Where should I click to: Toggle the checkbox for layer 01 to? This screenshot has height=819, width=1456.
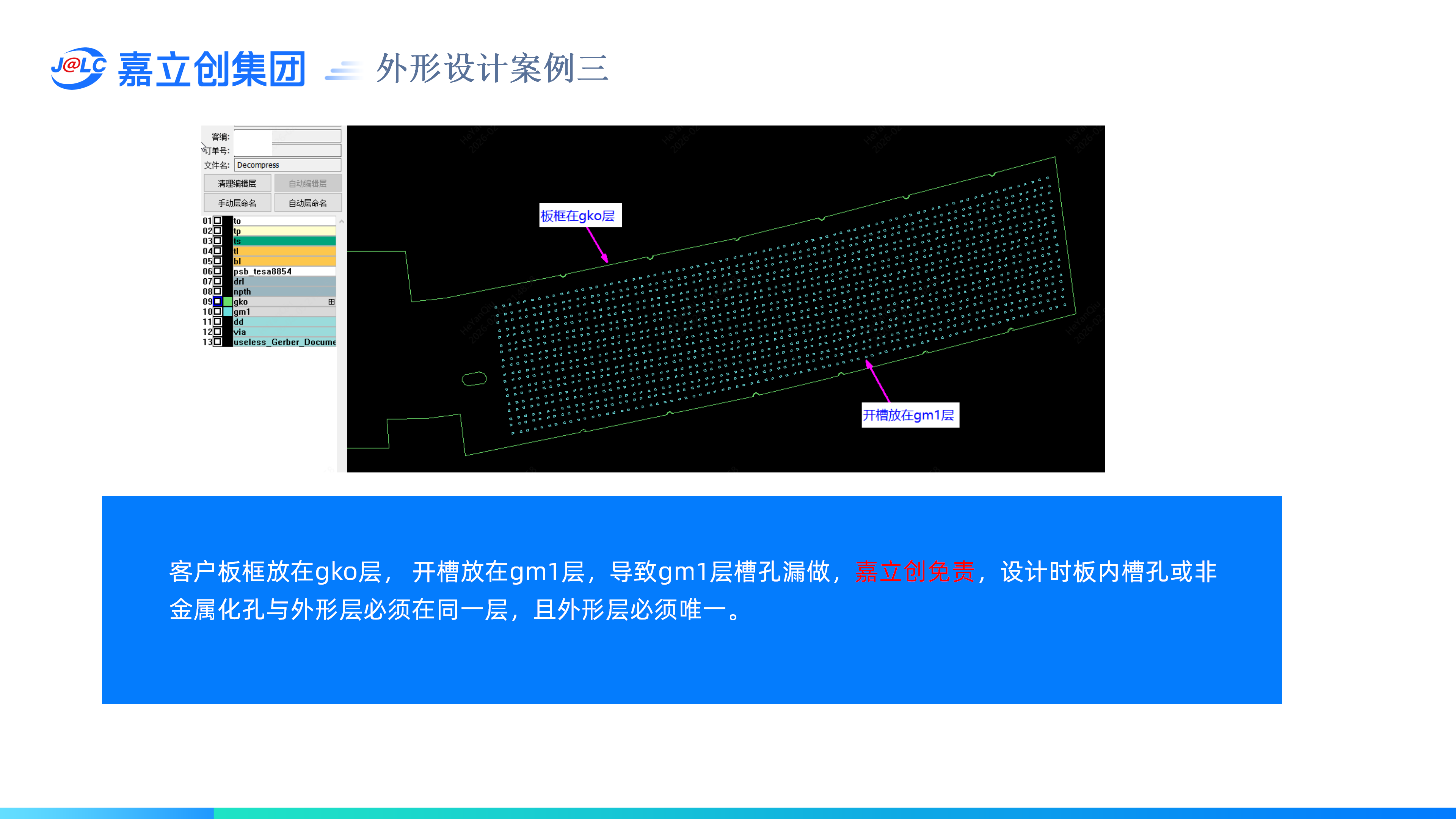pos(218,221)
